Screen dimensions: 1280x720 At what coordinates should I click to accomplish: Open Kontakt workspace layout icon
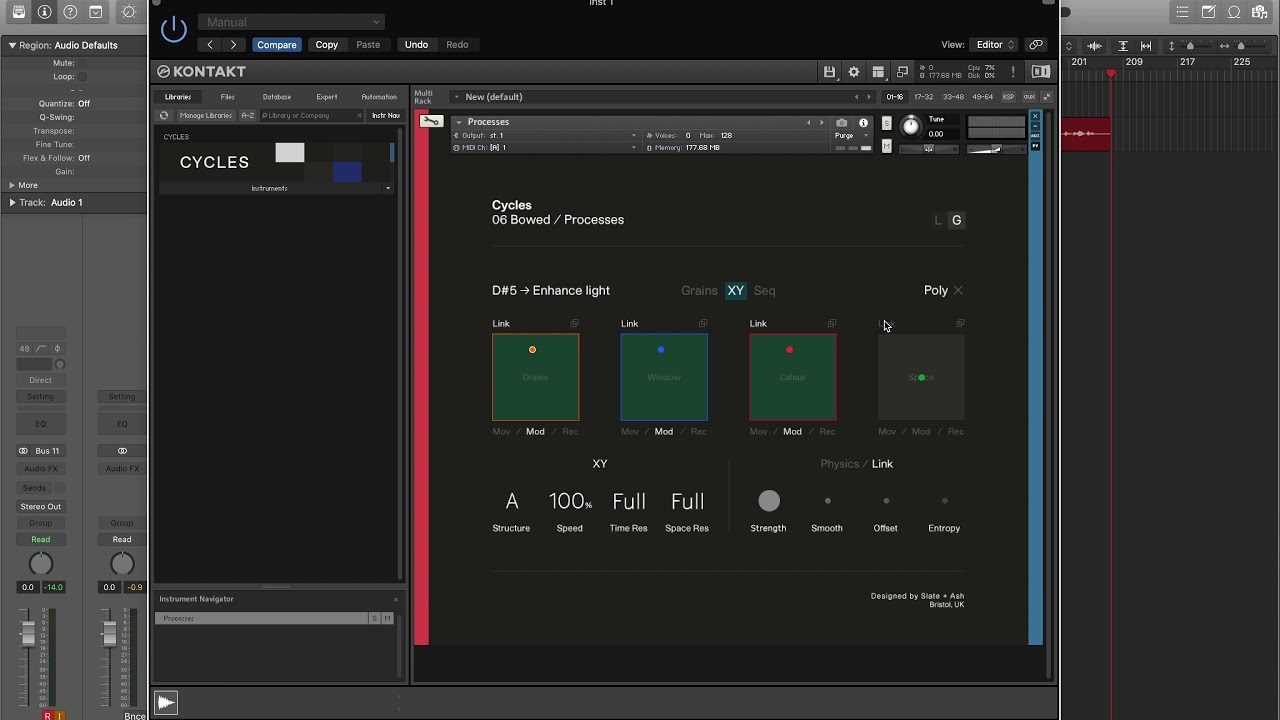click(x=878, y=72)
